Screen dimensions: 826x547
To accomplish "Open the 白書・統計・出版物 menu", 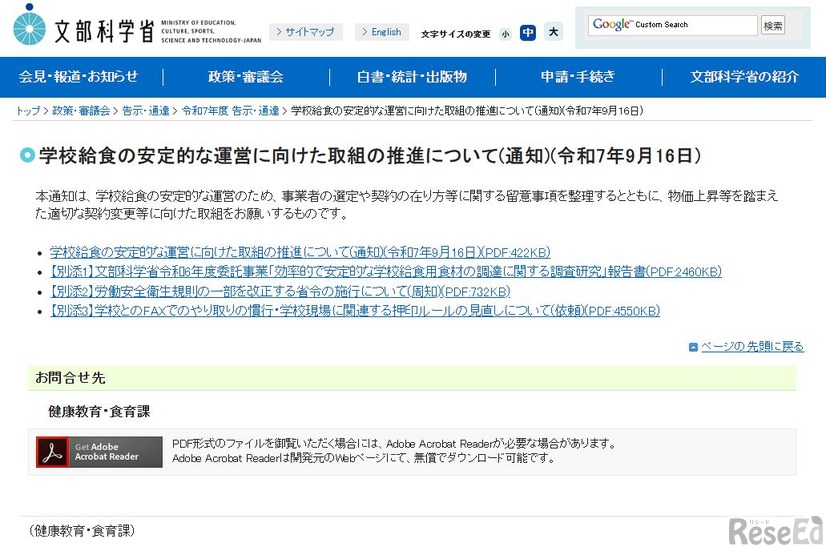I will pyautogui.click(x=412, y=77).
